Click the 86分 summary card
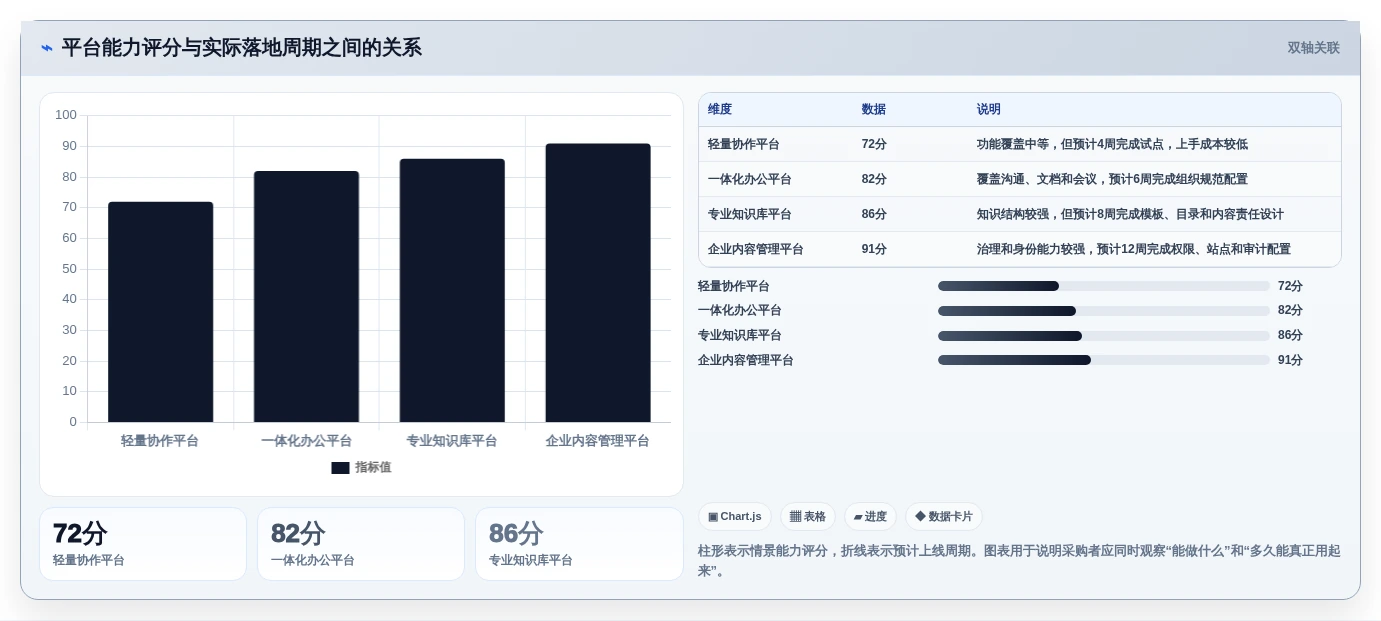 coord(579,544)
